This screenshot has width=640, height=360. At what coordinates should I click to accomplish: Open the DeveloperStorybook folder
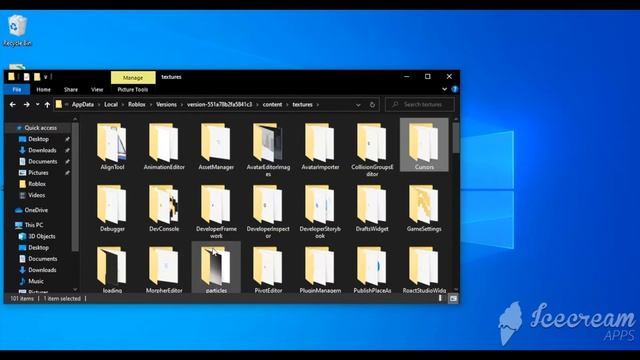[x=320, y=211]
